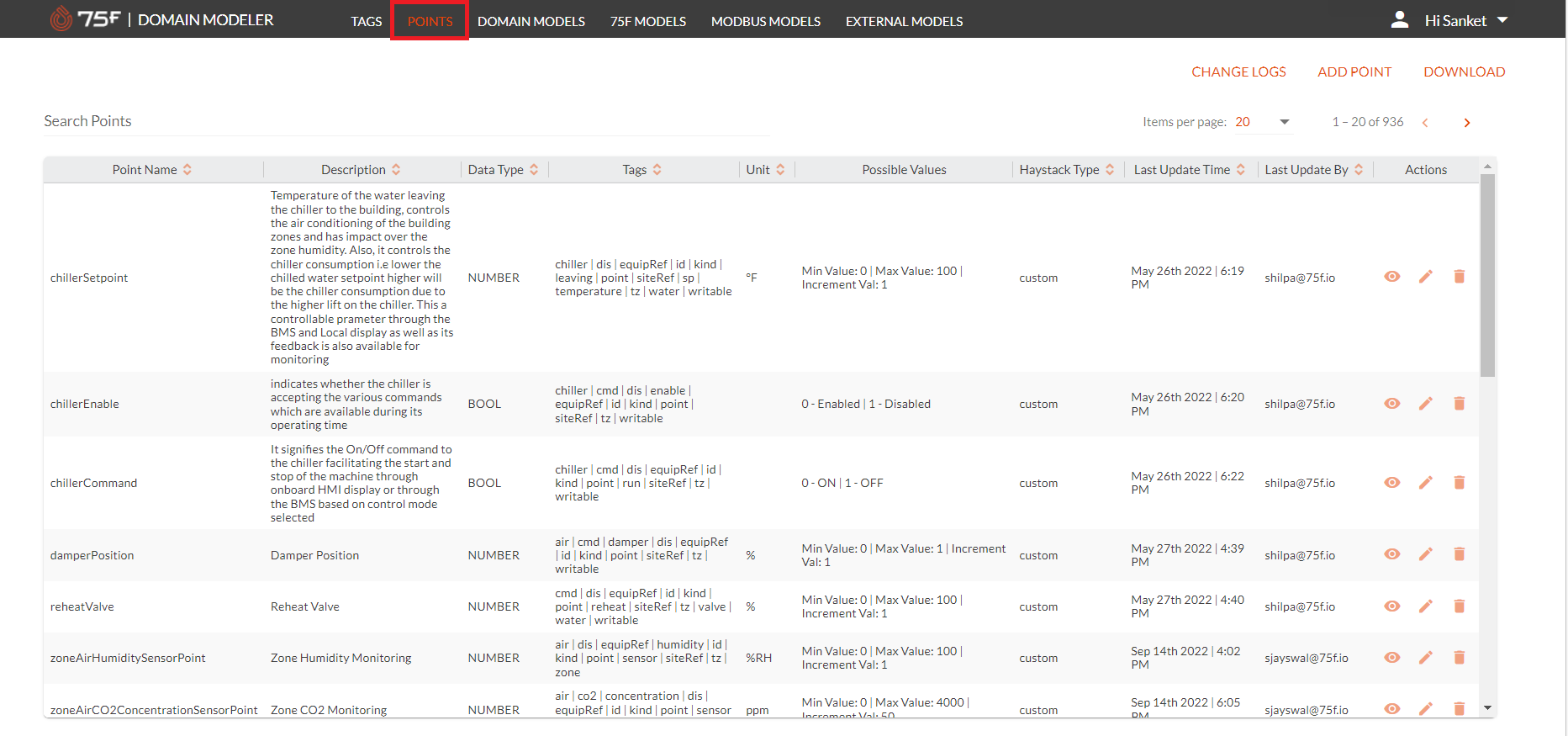Viewport: 1568px width, 736px height.
Task: Select the POINTS tab
Action: (430, 21)
